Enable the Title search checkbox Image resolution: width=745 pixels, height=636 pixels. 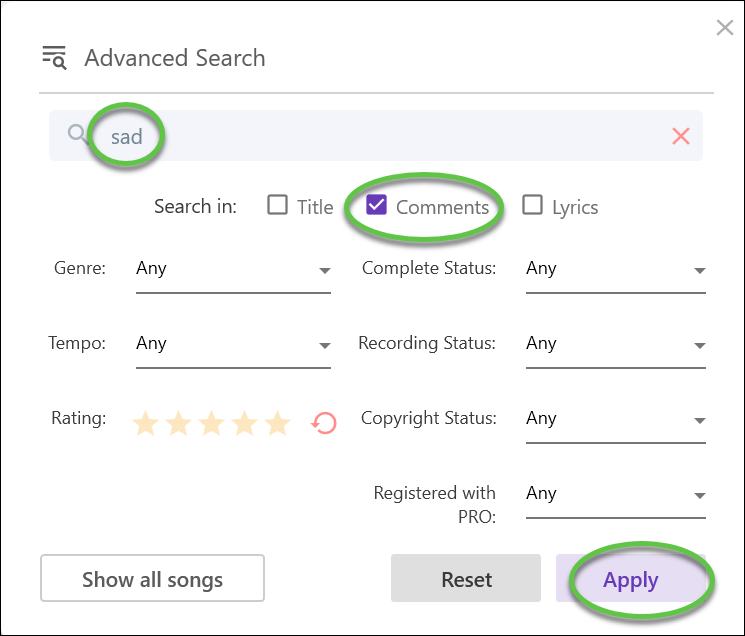point(277,205)
